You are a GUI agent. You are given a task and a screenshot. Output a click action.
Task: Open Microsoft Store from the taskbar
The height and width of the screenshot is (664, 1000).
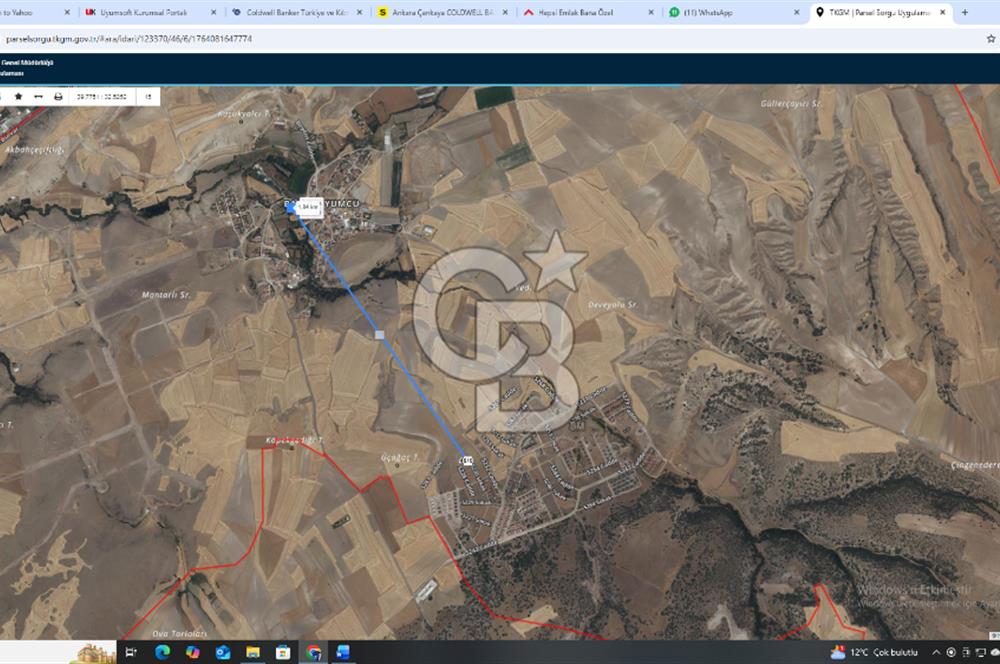(283, 652)
